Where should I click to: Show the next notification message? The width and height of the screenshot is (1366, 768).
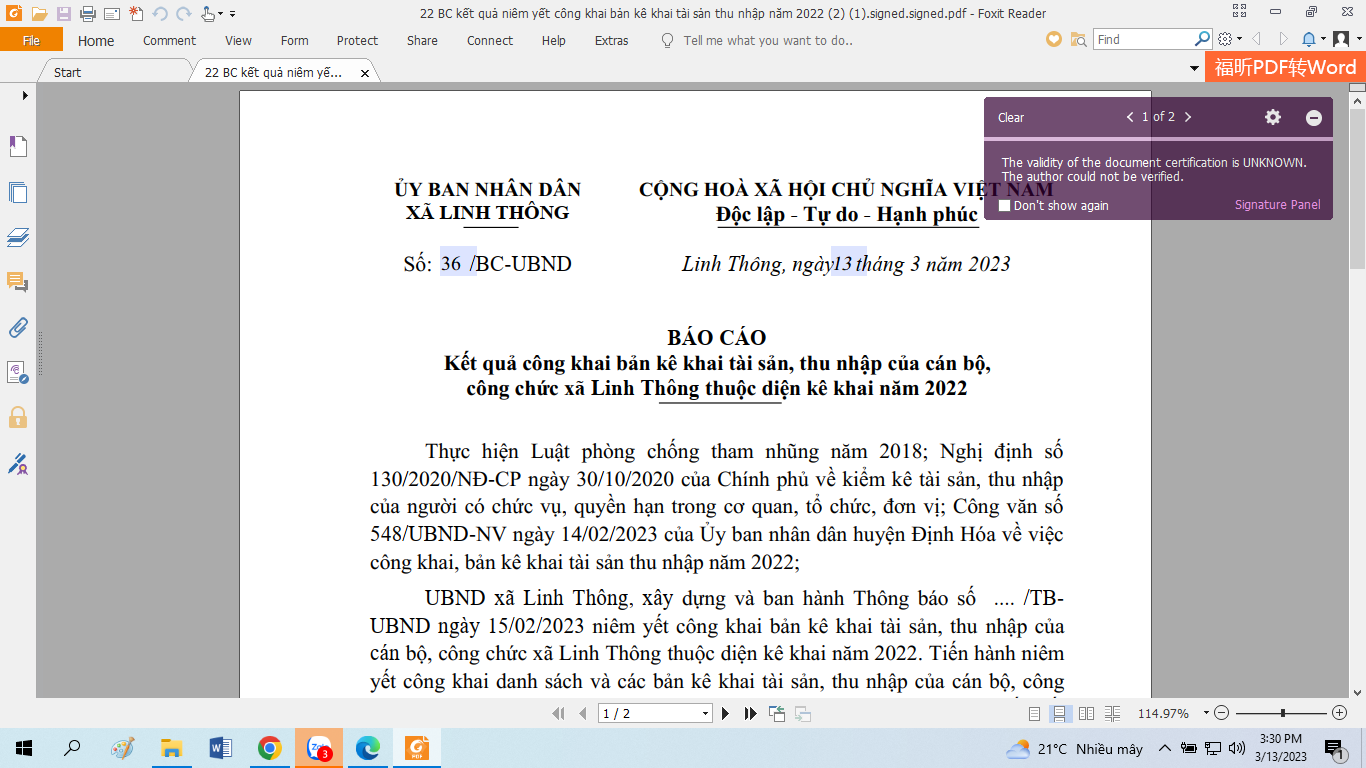(x=1188, y=117)
